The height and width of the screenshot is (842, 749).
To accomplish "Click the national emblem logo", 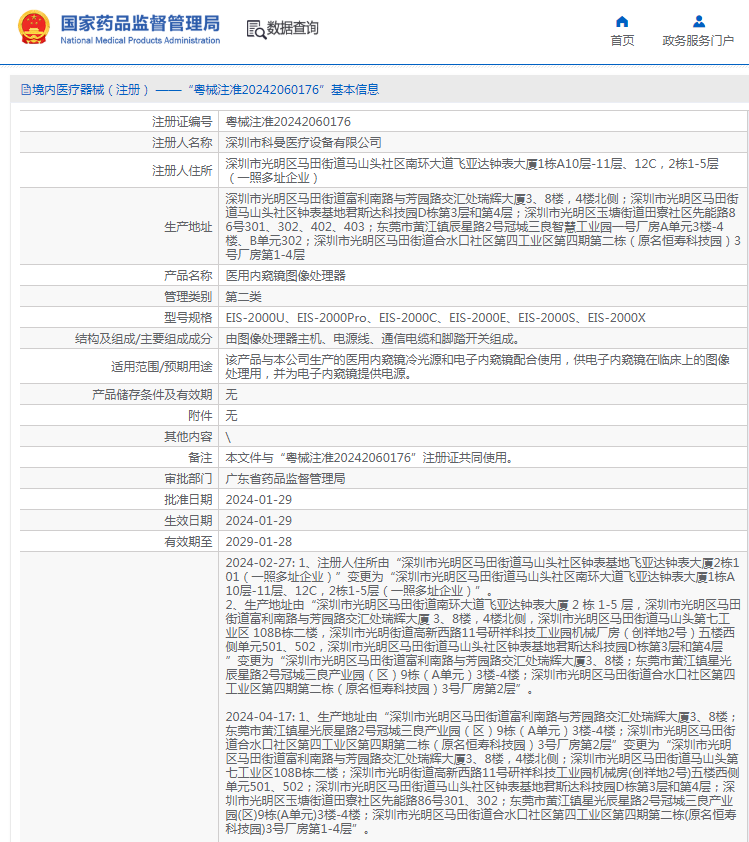I will [34, 27].
